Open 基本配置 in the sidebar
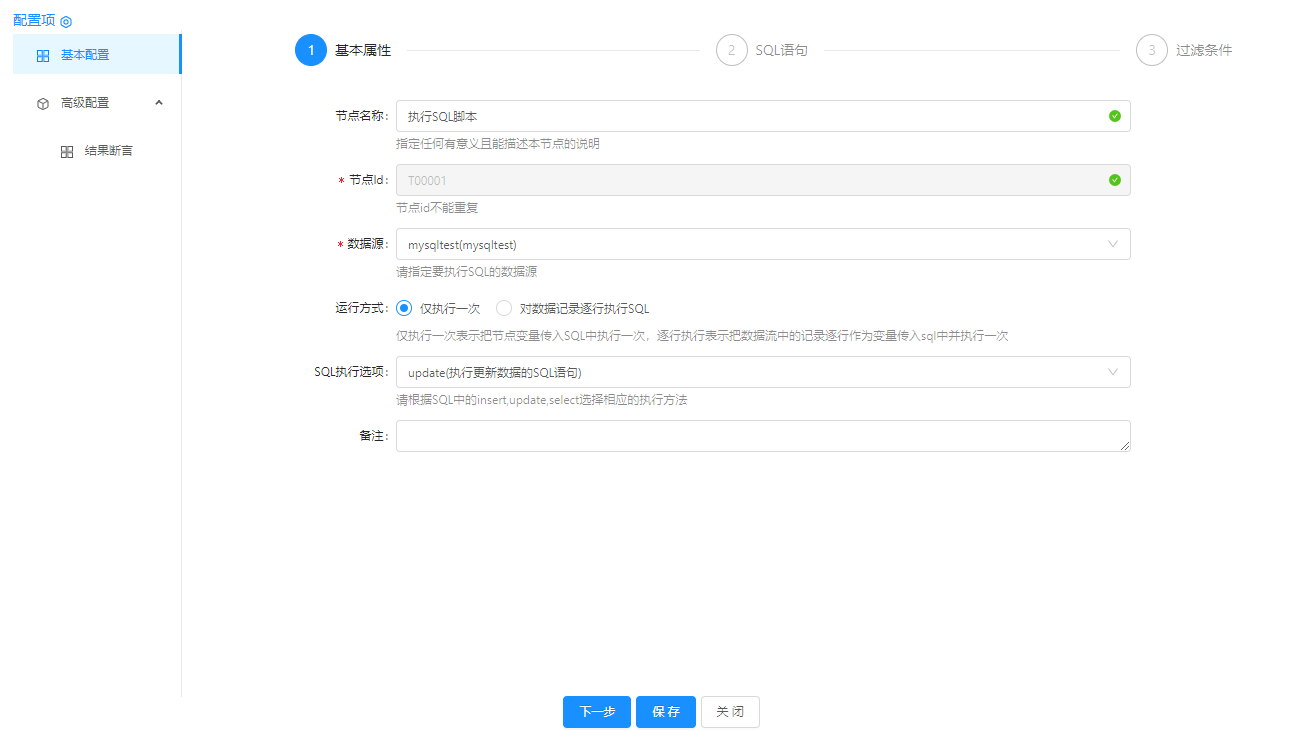This screenshot has height=749, width=1301. (x=85, y=55)
